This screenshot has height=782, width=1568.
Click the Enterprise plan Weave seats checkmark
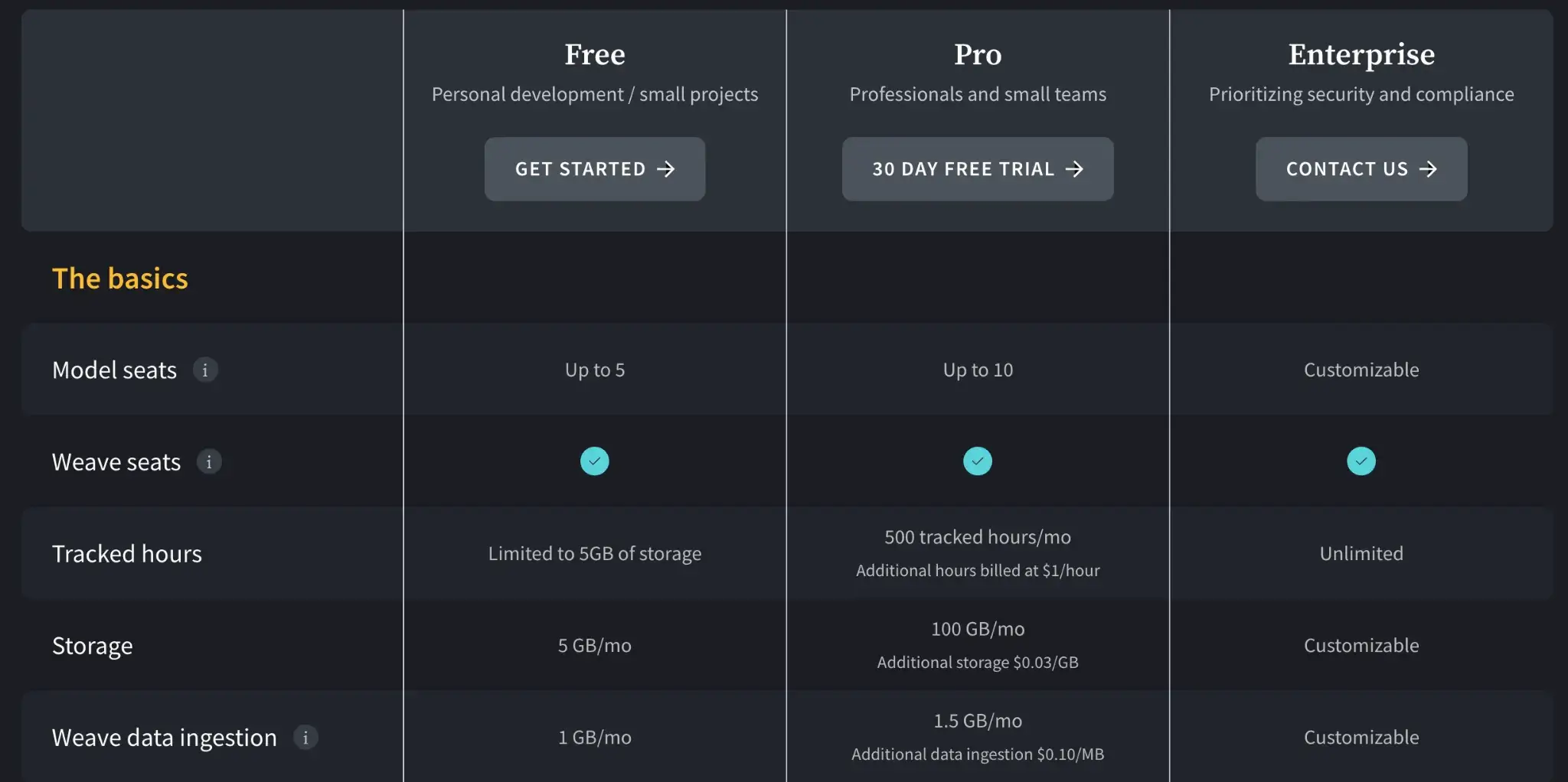1361,461
